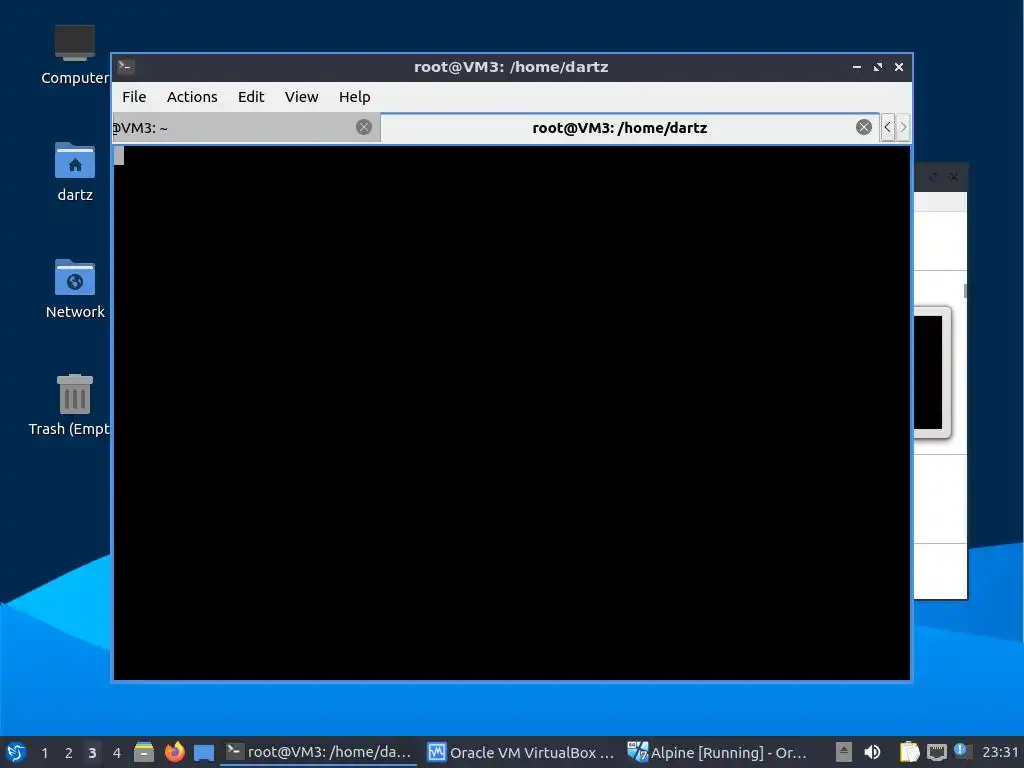Screen dimensions: 1024x768
Task: Open the Network desktop icon
Action: tap(74, 289)
